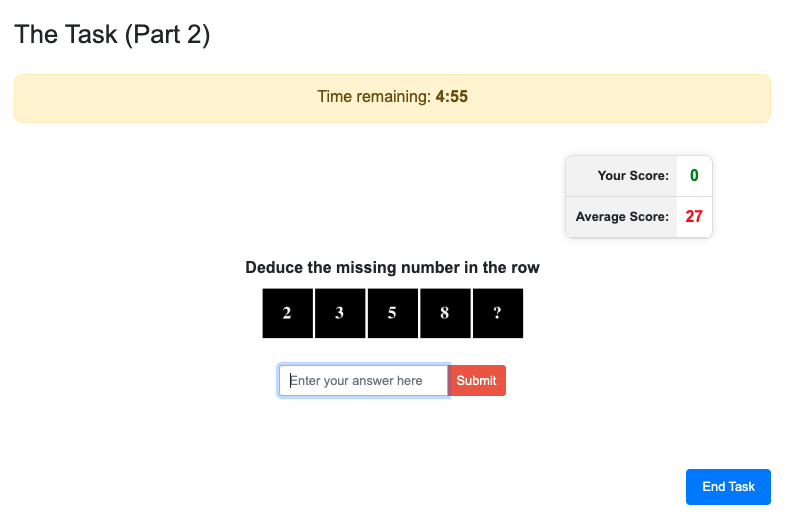The height and width of the screenshot is (523, 788).
Task: Click the green score value 0
Action: point(694,176)
